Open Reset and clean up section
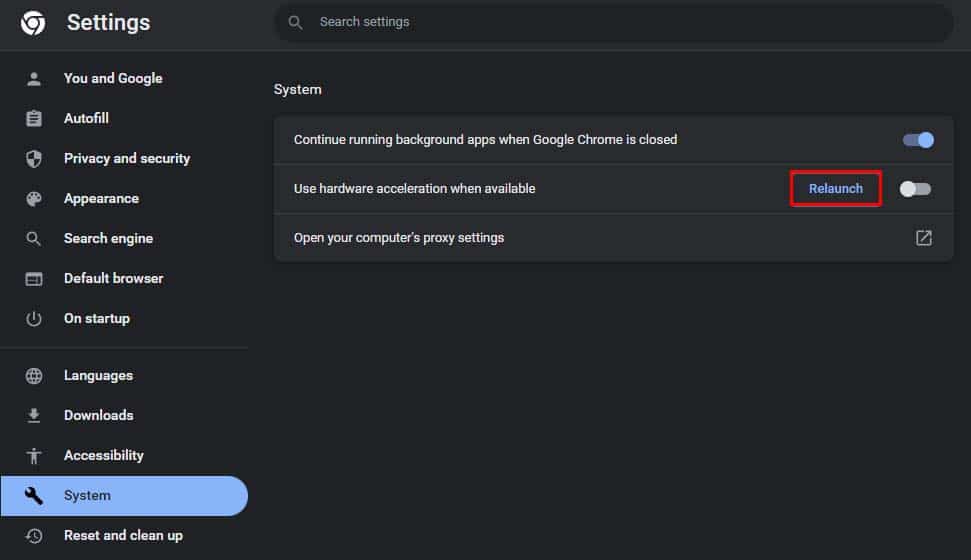The height and width of the screenshot is (560, 971). (x=123, y=535)
